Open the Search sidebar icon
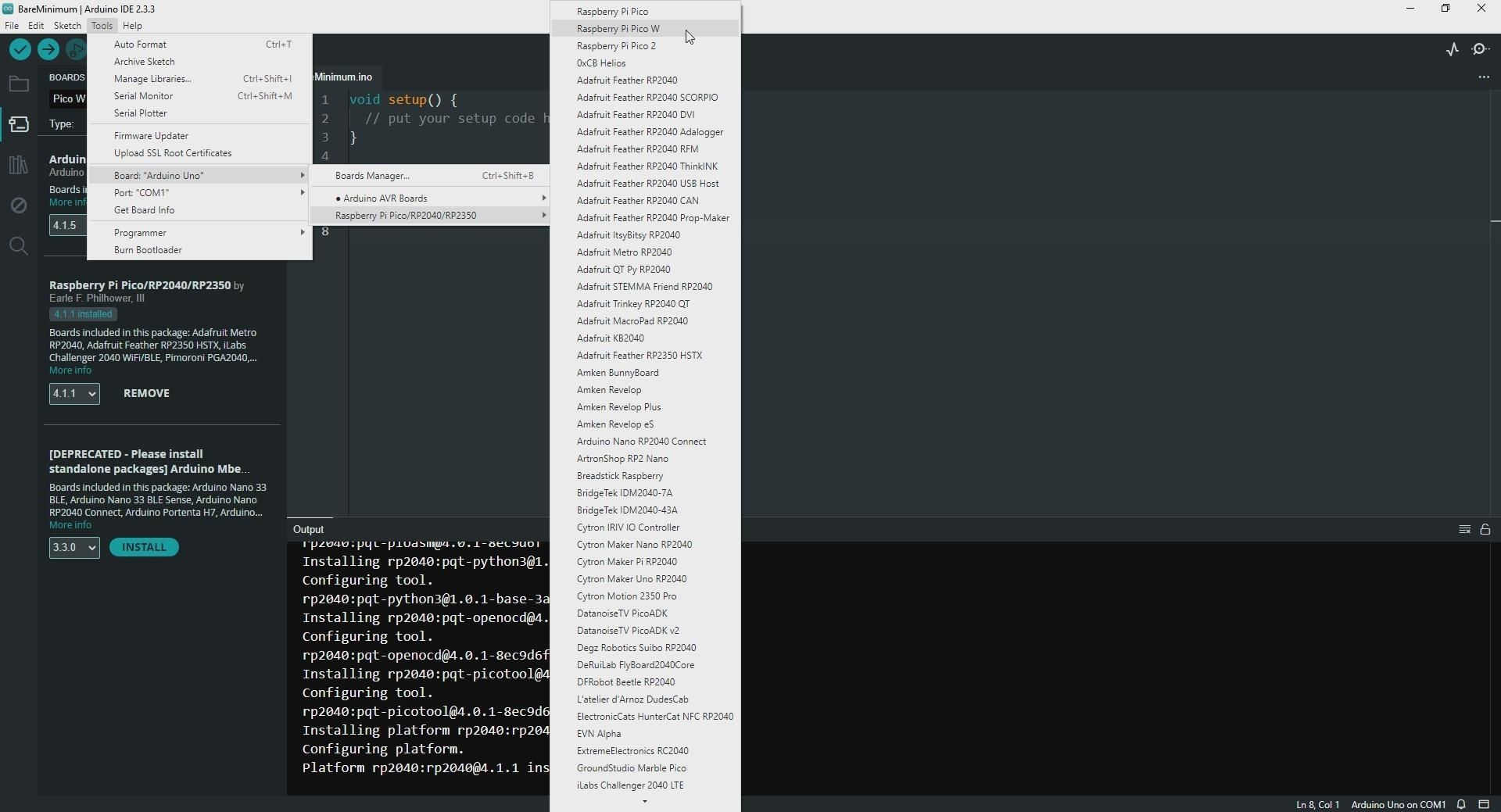The height and width of the screenshot is (812, 1501). pyautogui.click(x=19, y=246)
